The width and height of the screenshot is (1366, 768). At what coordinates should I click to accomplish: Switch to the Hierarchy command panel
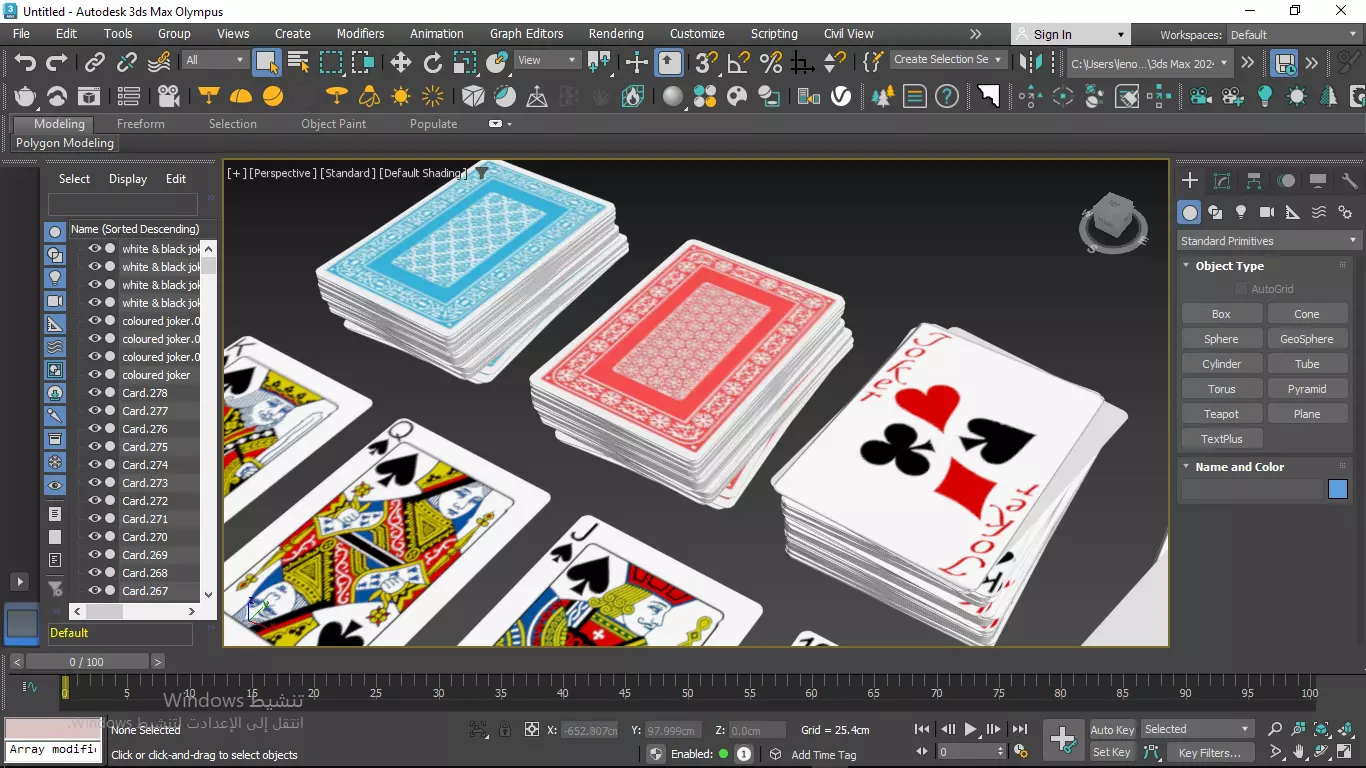point(1254,181)
